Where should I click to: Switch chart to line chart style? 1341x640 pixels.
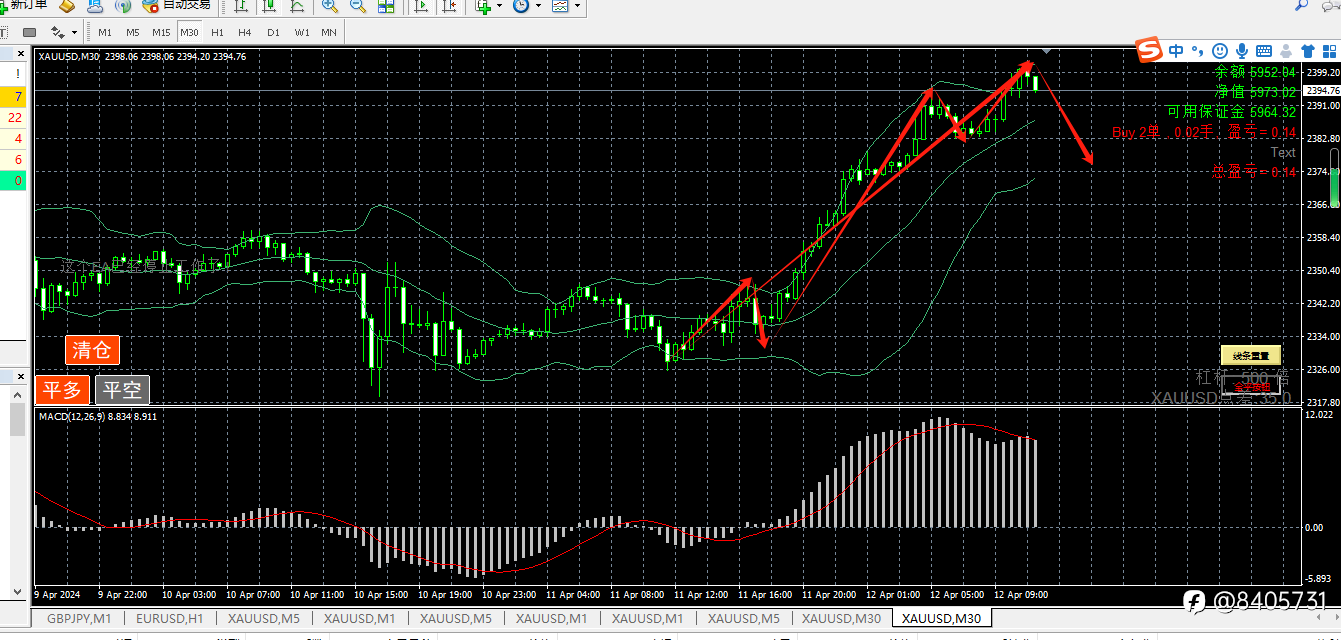point(297,6)
